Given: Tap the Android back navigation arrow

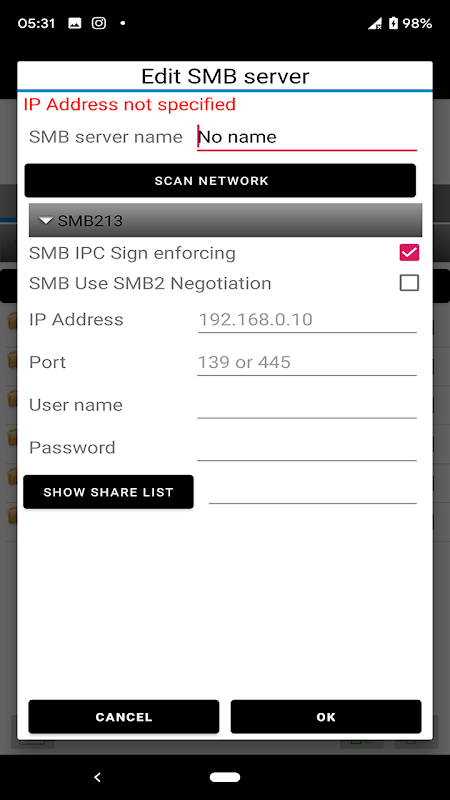Looking at the screenshot, I should (x=97, y=778).
